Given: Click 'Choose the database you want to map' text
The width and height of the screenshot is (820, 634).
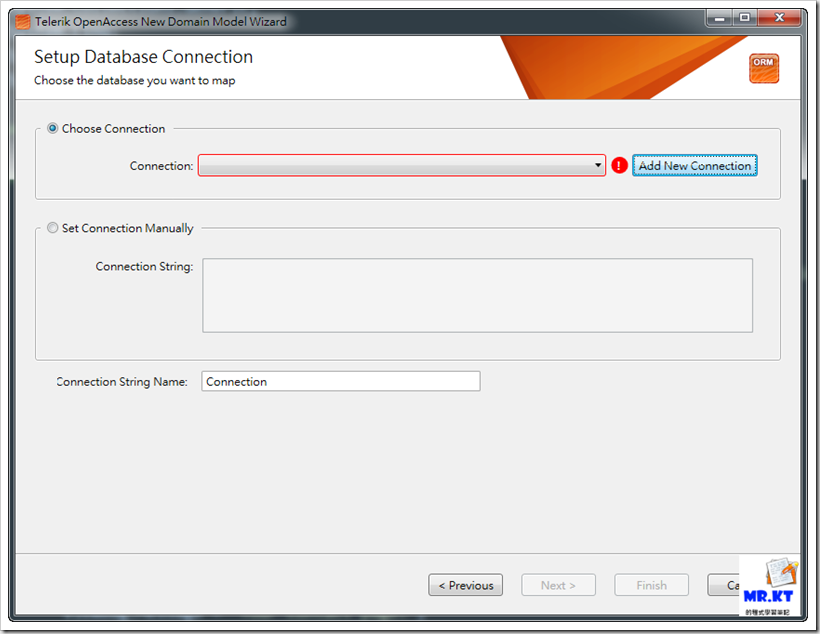Looking at the screenshot, I should click(x=134, y=81).
